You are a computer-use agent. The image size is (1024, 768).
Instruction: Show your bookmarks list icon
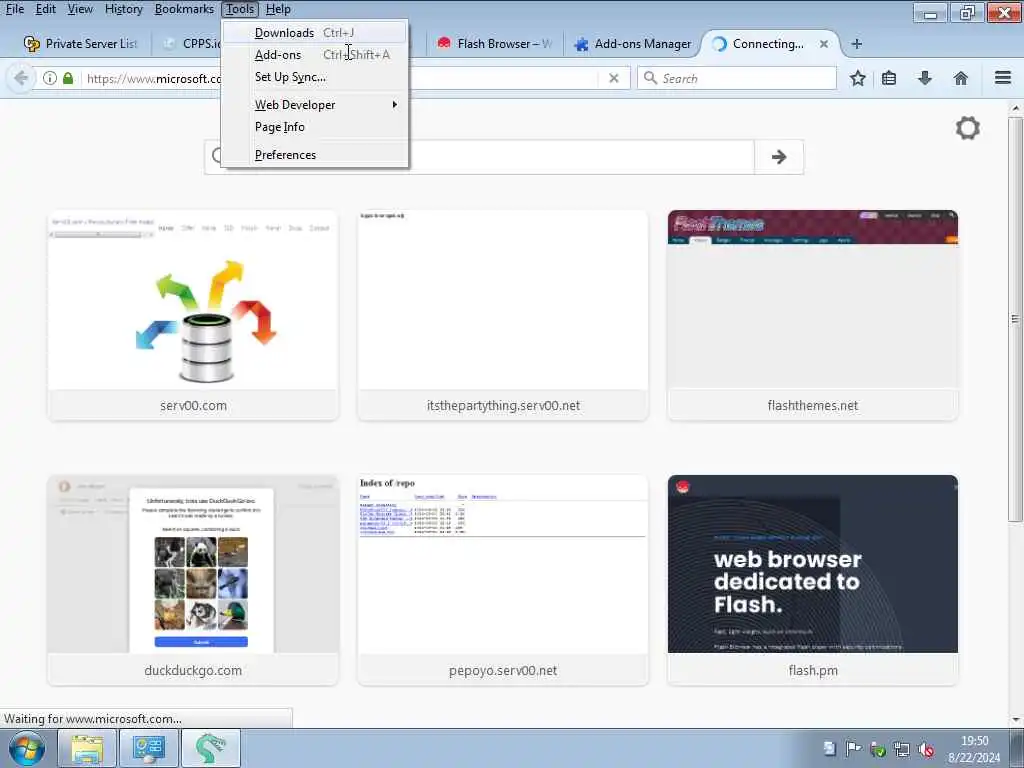889,78
